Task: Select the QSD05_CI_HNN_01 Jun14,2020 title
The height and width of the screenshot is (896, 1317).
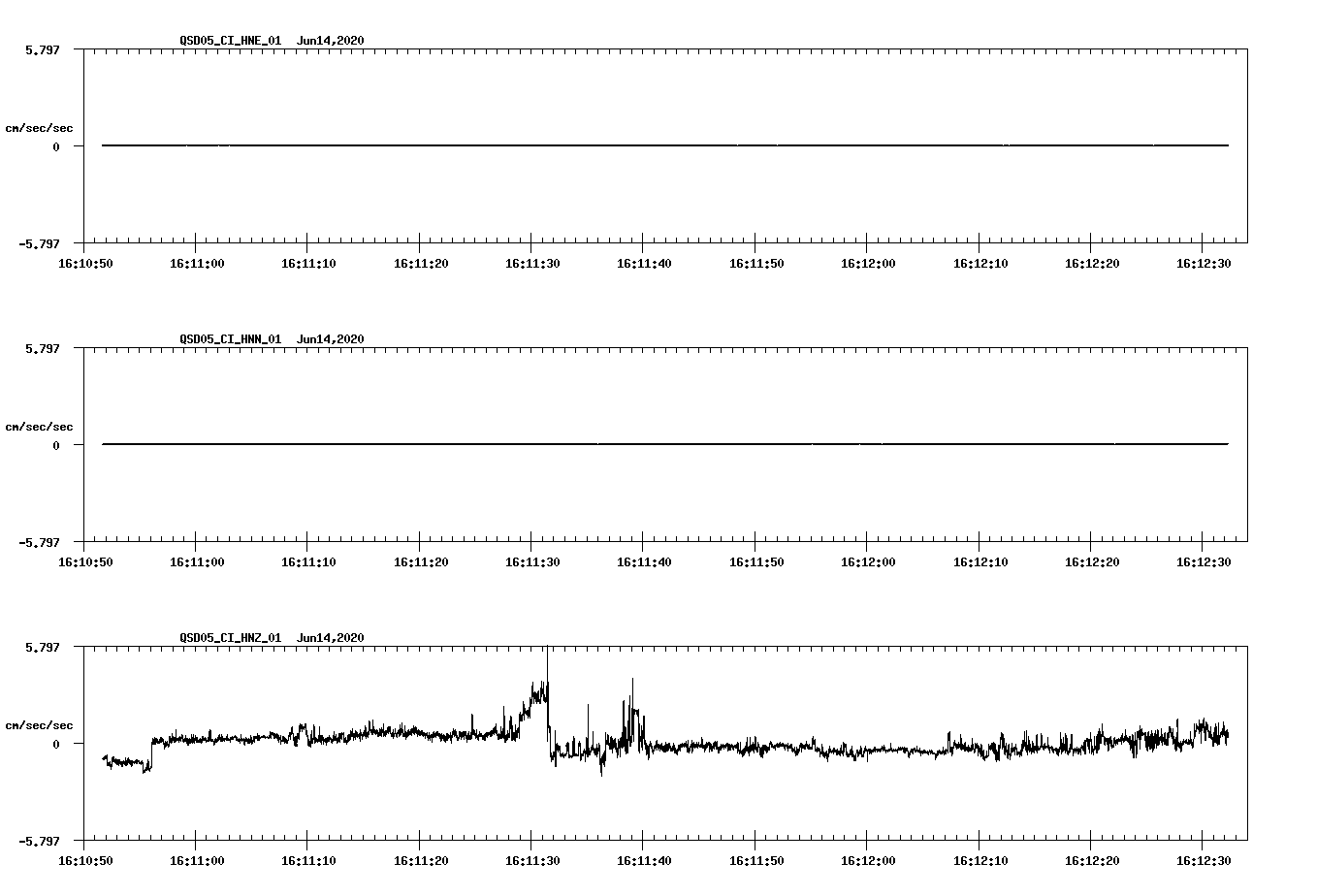Action: click(x=272, y=338)
